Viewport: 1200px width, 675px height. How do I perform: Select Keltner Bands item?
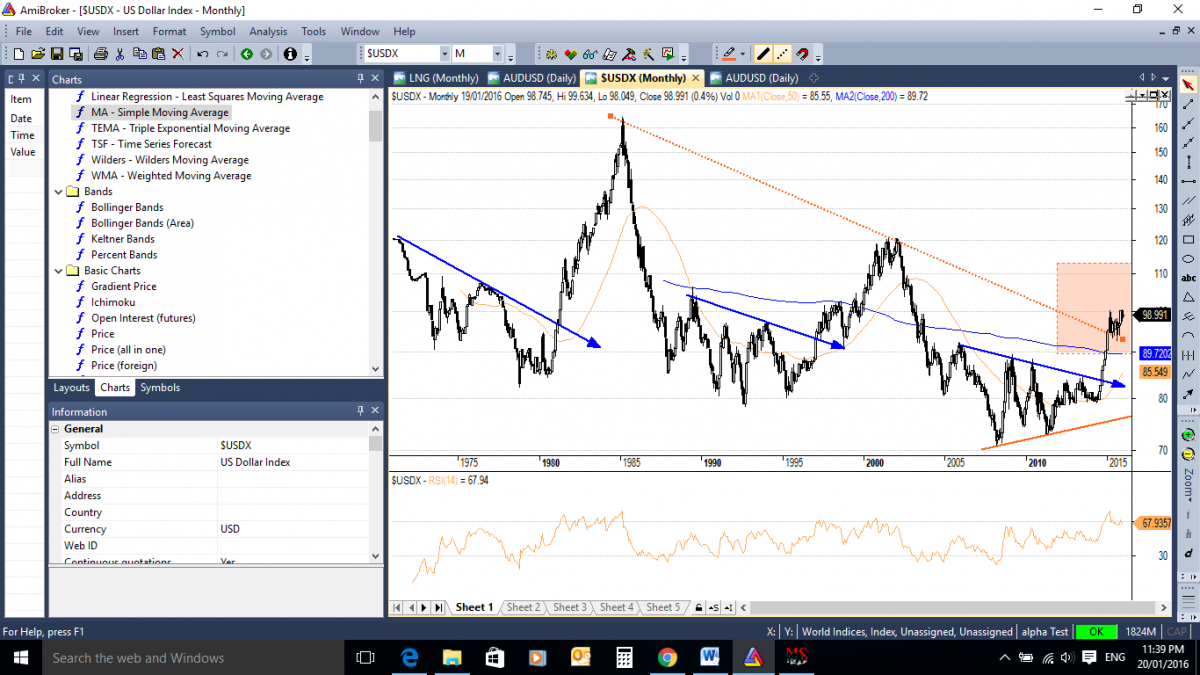[x=122, y=239]
